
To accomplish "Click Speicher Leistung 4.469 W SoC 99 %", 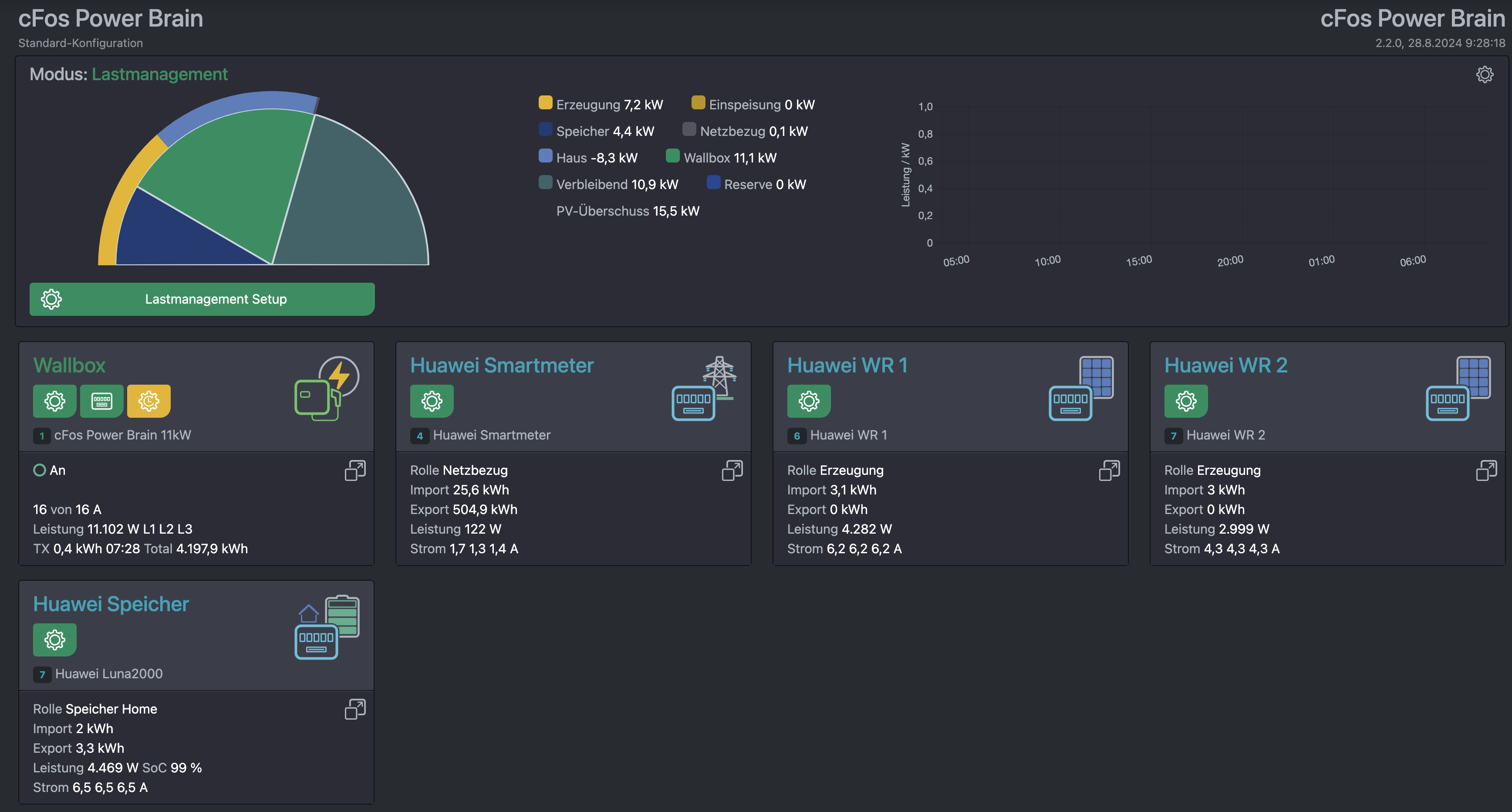I will 118,768.
